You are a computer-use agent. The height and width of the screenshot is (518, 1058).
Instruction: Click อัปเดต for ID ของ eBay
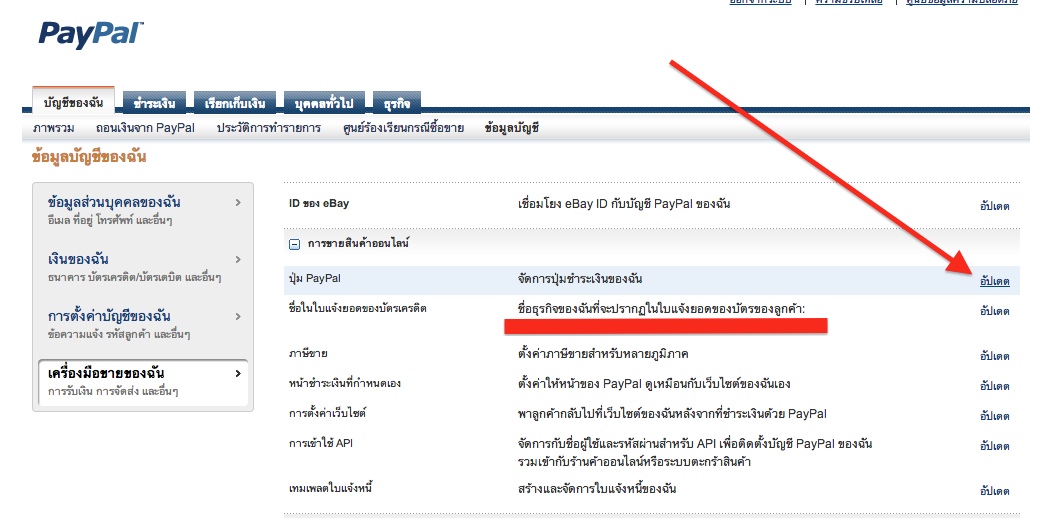(995, 206)
